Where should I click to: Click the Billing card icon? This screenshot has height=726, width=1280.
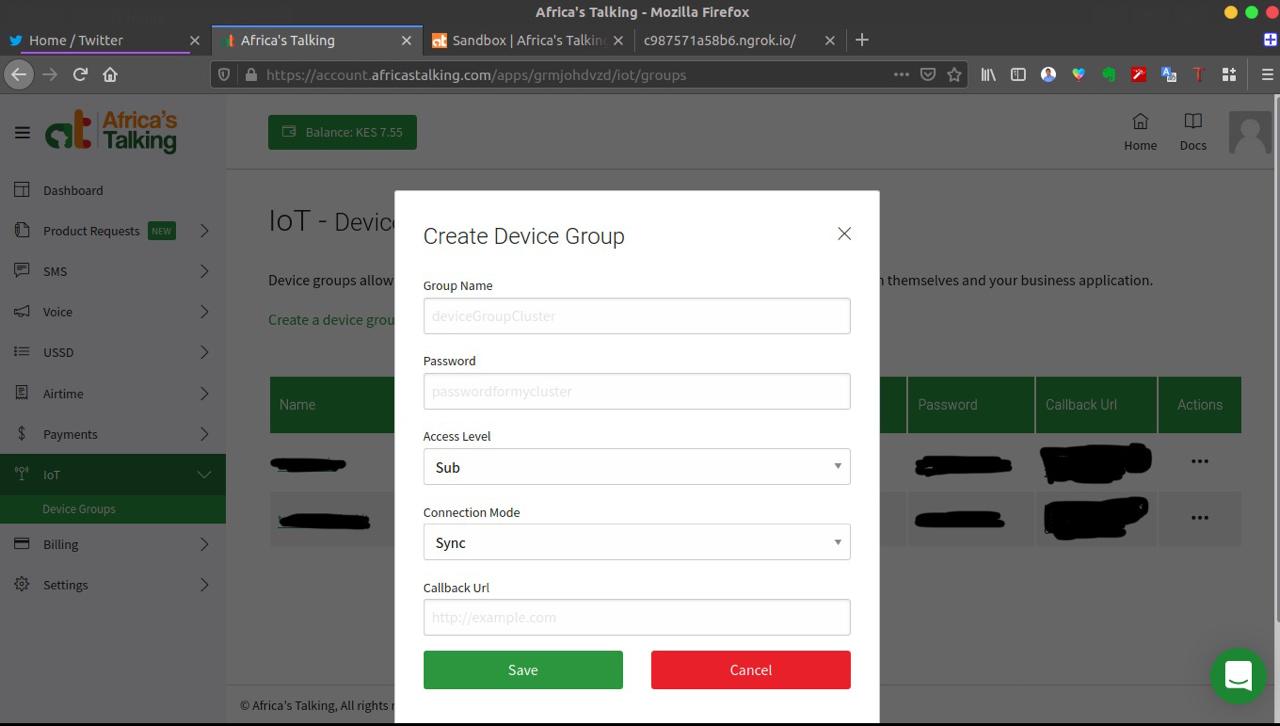pos(22,544)
